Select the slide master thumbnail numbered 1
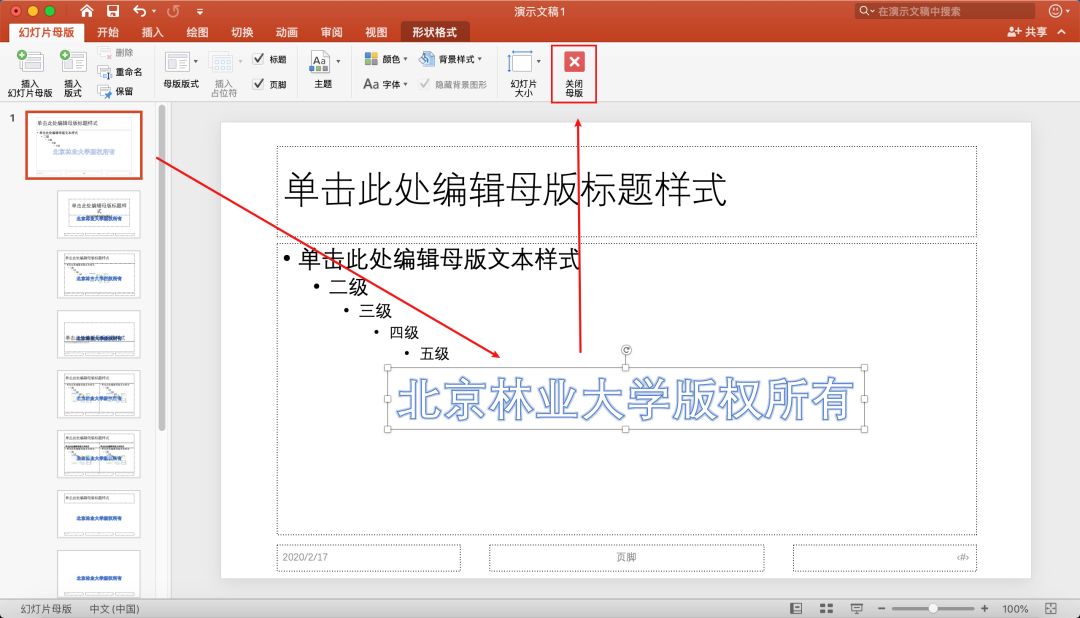1080x618 pixels. click(84, 145)
